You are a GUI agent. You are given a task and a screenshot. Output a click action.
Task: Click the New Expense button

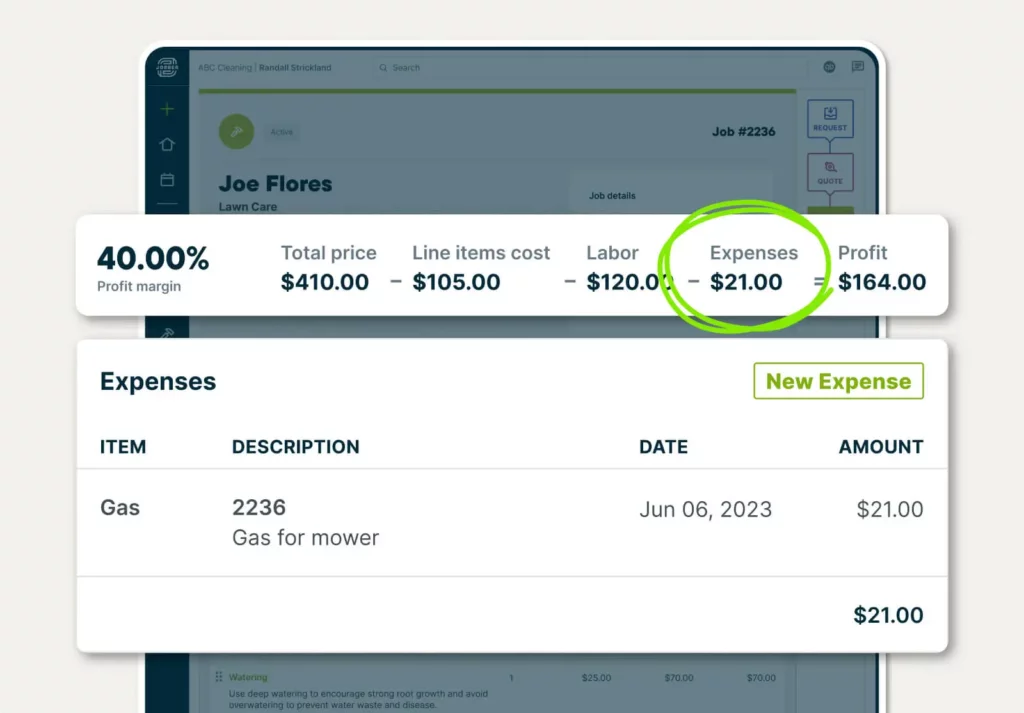[x=838, y=381]
